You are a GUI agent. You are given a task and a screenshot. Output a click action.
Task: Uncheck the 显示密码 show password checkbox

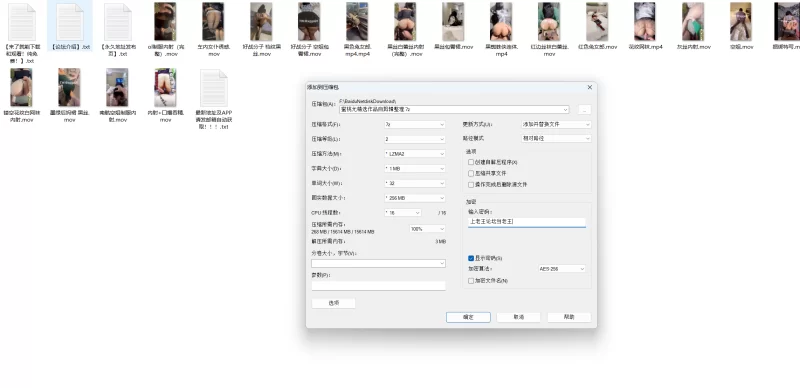point(470,258)
